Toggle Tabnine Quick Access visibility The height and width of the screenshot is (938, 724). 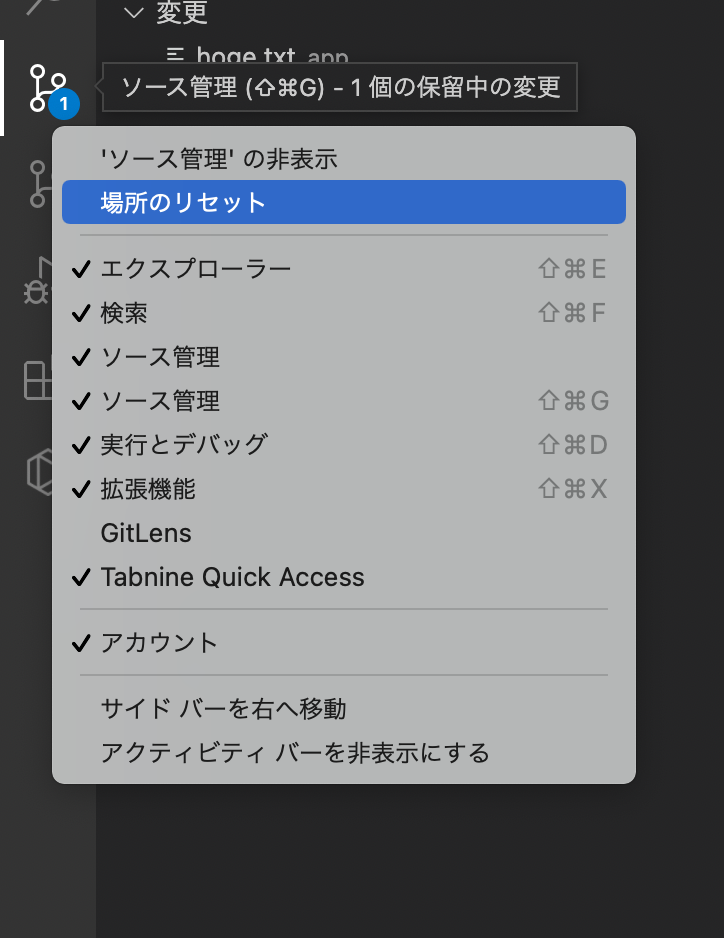(232, 577)
